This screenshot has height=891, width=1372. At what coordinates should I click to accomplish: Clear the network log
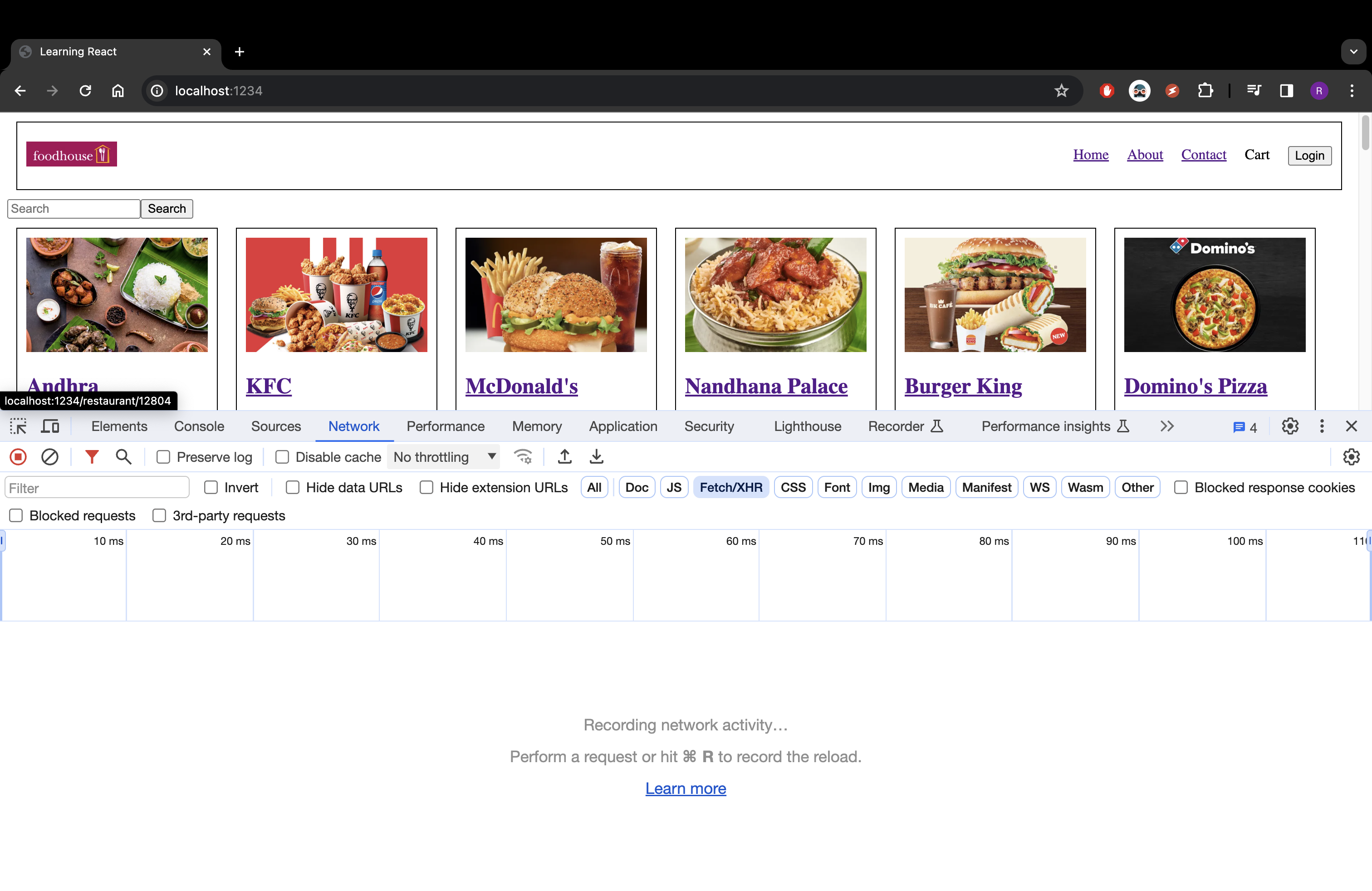coord(50,457)
